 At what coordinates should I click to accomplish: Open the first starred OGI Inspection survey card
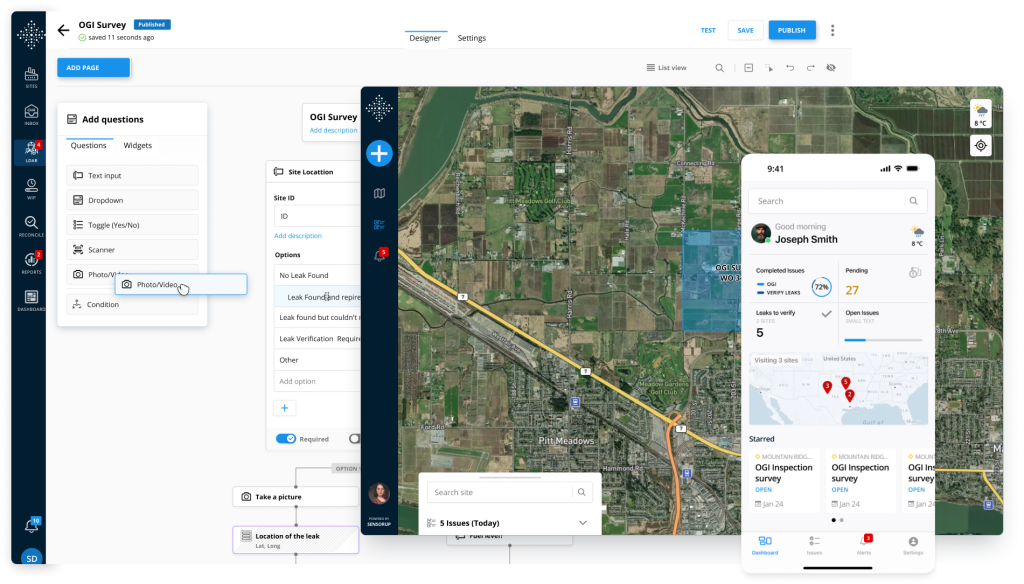coord(785,481)
